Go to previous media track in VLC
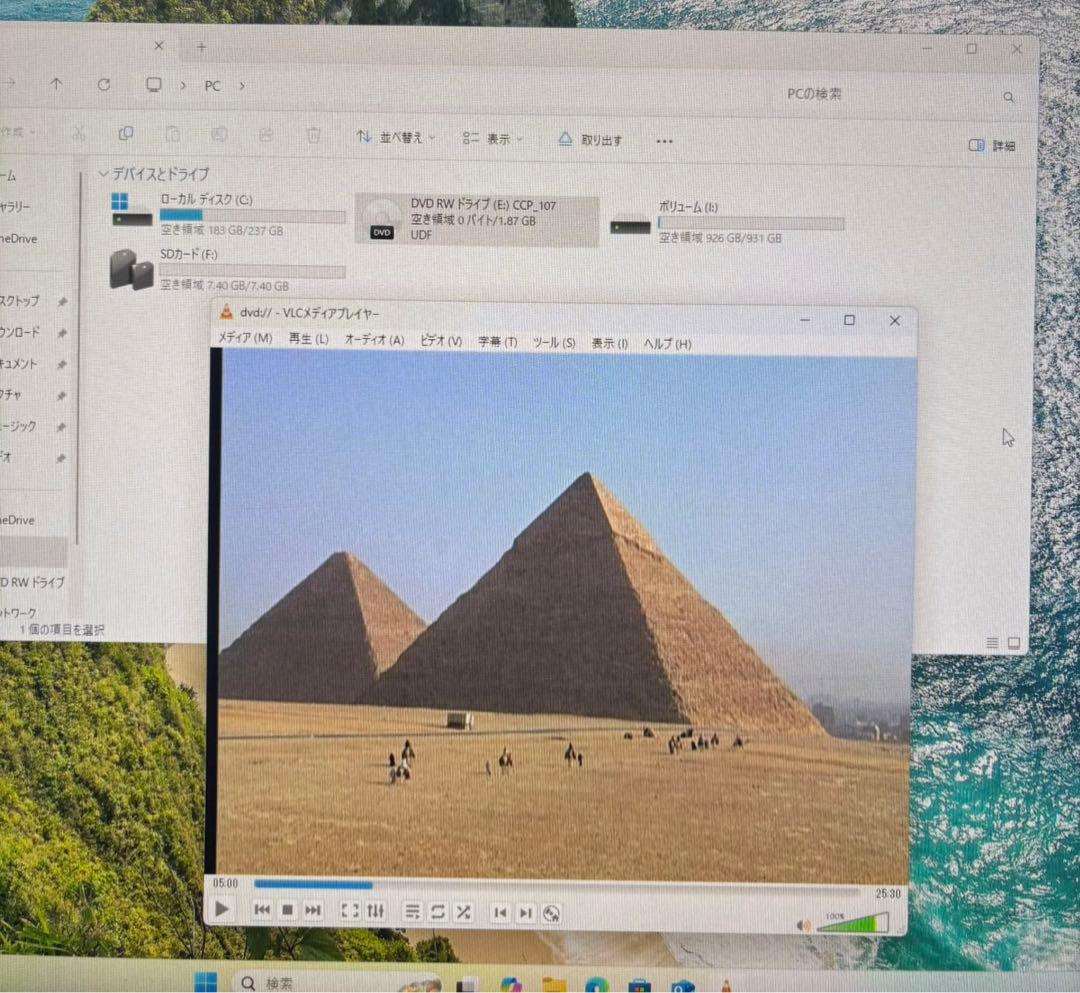The height and width of the screenshot is (993, 1080). [262, 909]
